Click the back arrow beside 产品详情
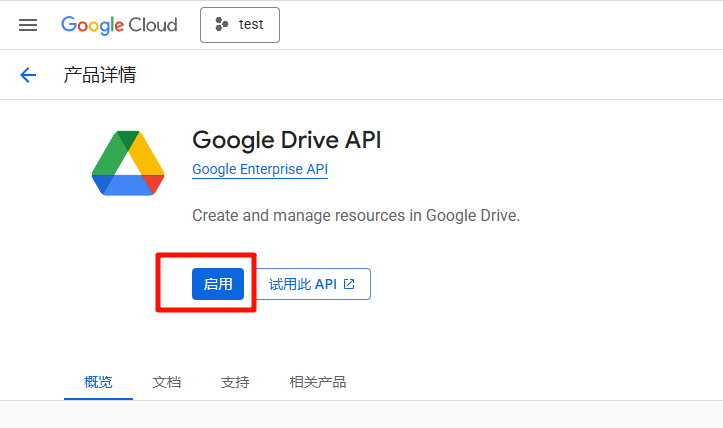 [x=28, y=75]
